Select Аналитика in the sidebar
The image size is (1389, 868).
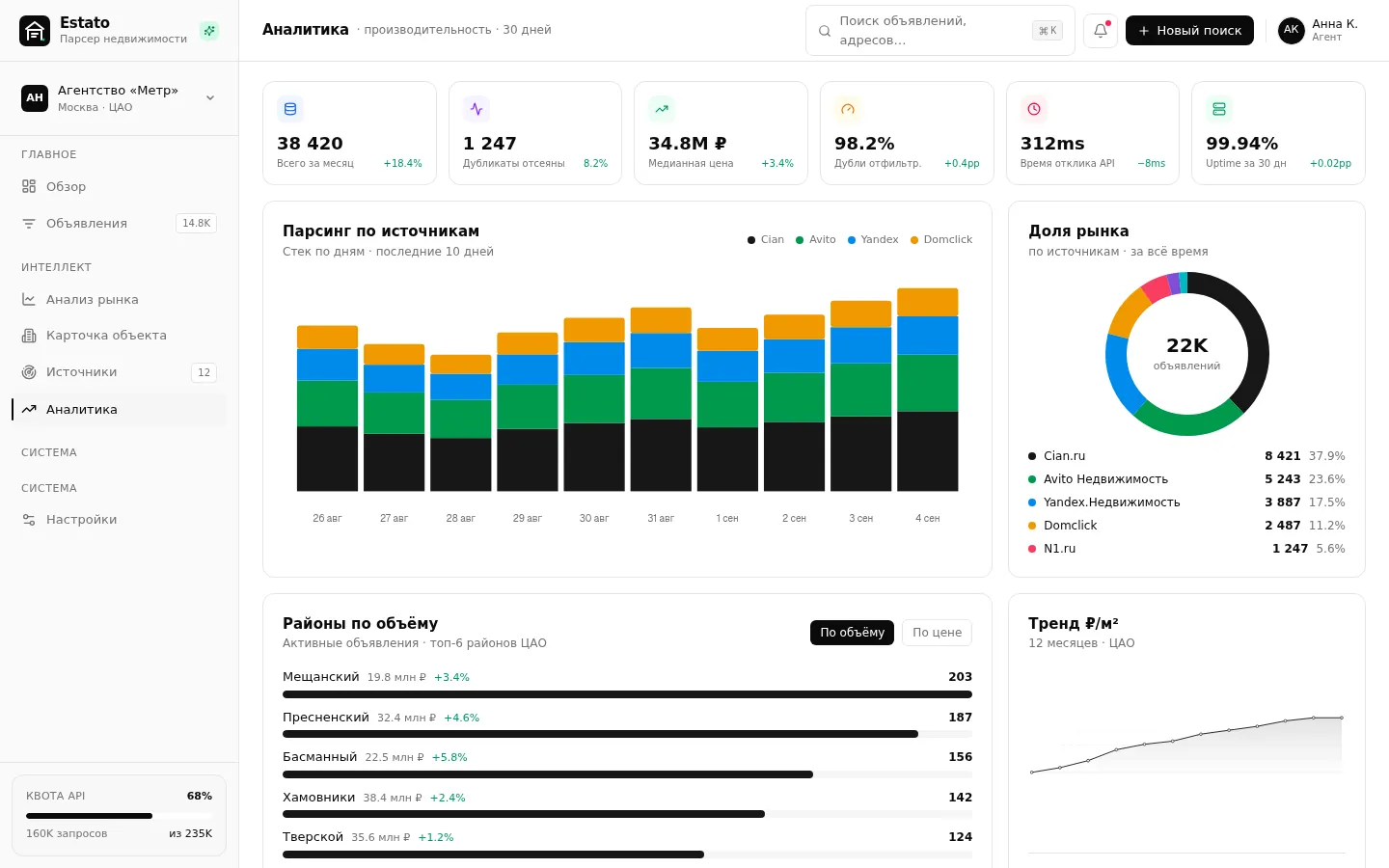point(120,410)
